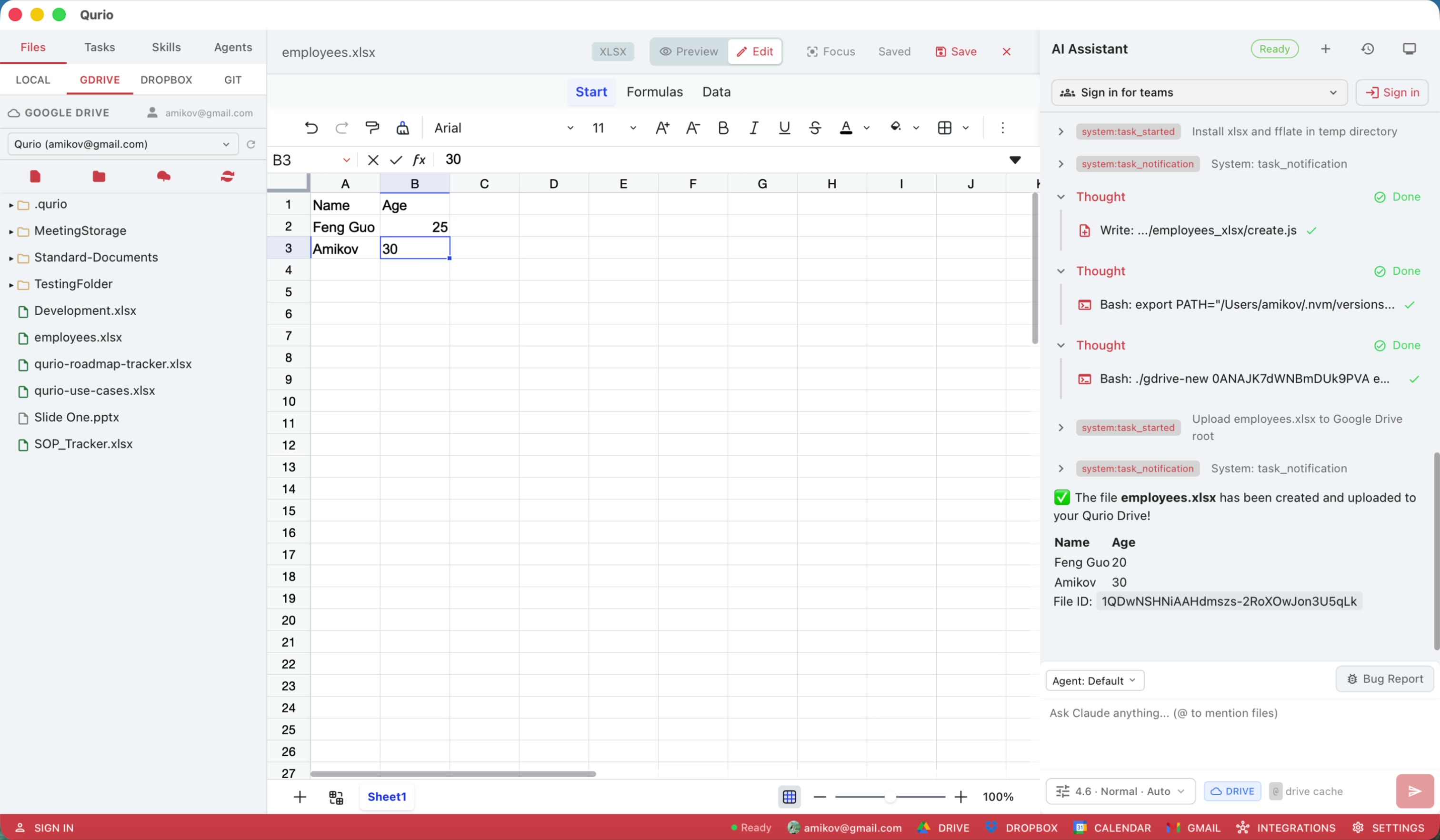The image size is (1440, 840).
Task: Switch to the DROPBOX source tab
Action: pos(166,80)
